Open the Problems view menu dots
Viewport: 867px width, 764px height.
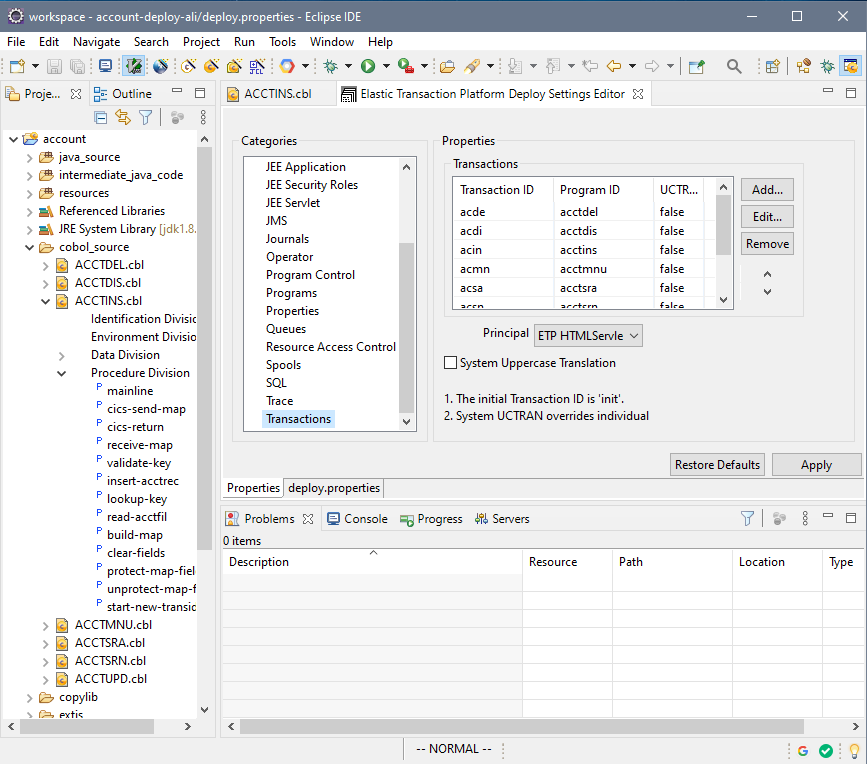coord(805,518)
